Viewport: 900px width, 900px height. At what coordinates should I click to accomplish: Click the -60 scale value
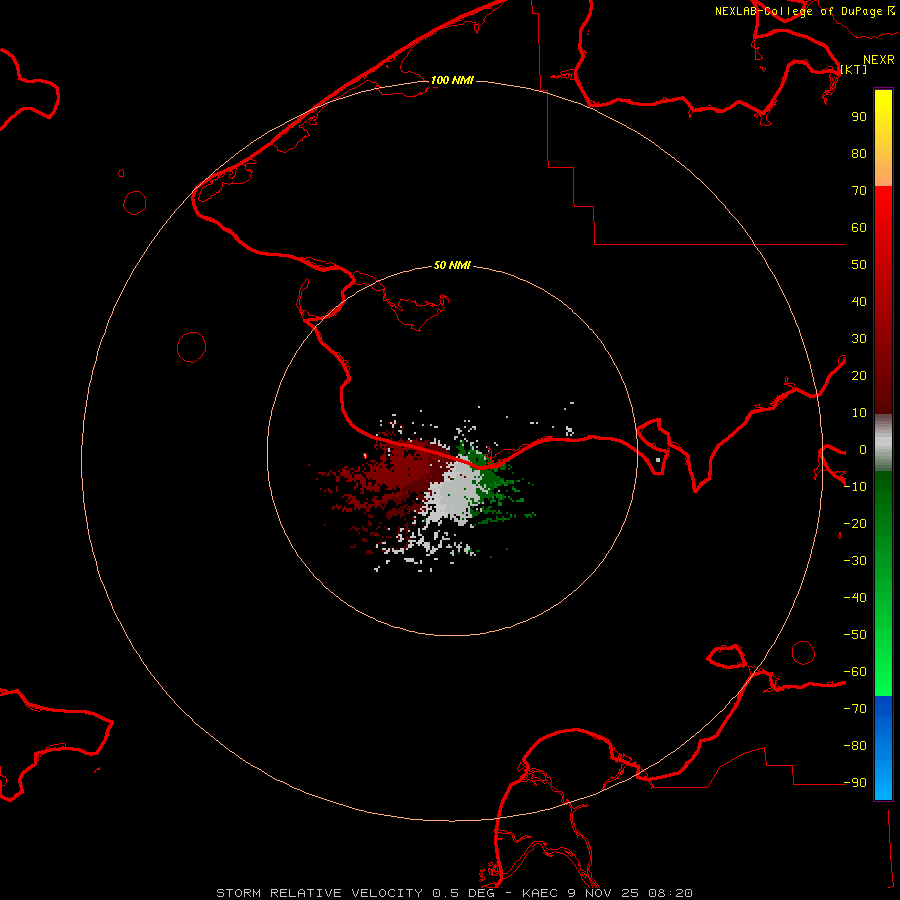pyautogui.click(x=855, y=672)
